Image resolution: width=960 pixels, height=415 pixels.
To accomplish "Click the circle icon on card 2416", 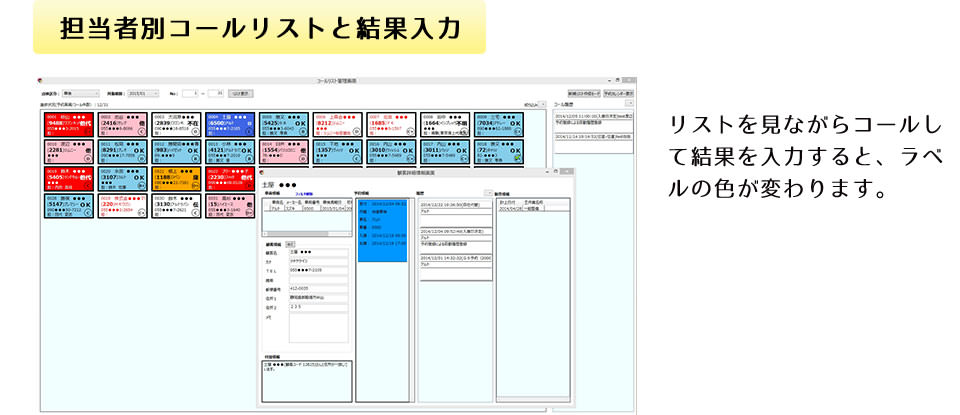I will click(142, 131).
